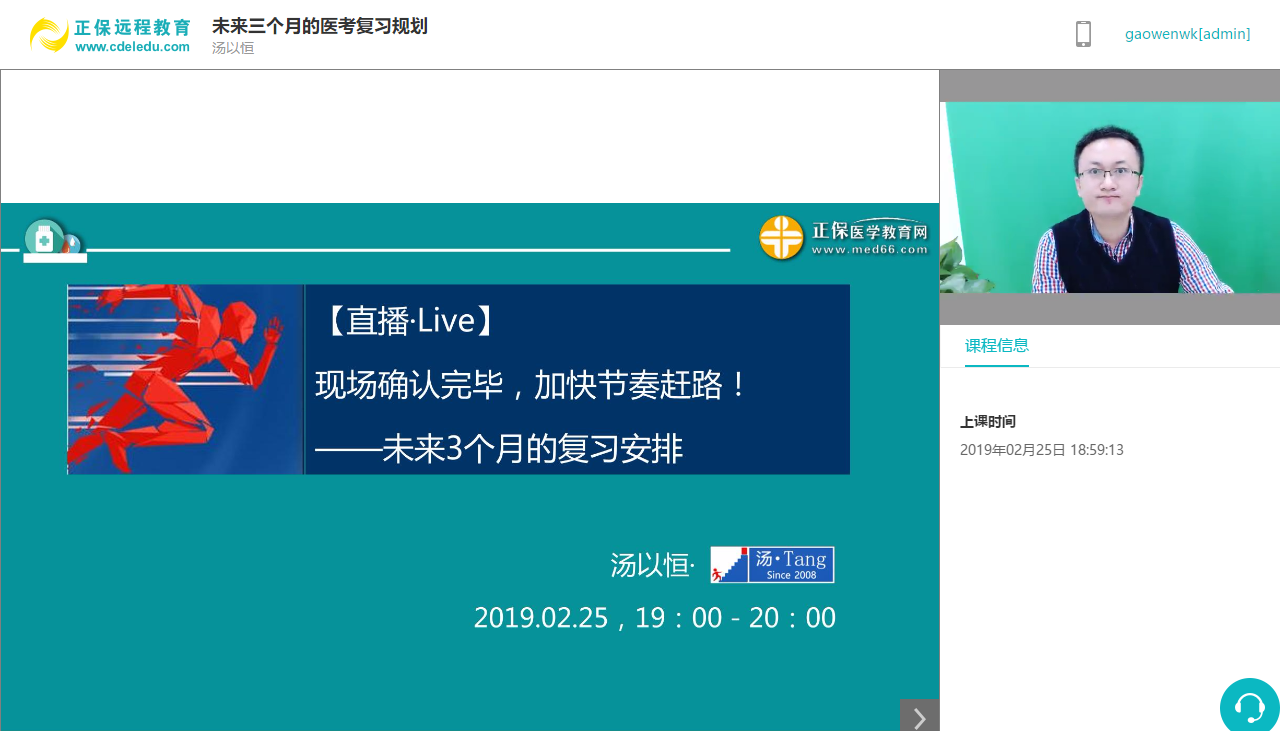Screen dimensions: 1280x731
Task: Click the teal divider bar above the video
Action: click(x=1108, y=85)
